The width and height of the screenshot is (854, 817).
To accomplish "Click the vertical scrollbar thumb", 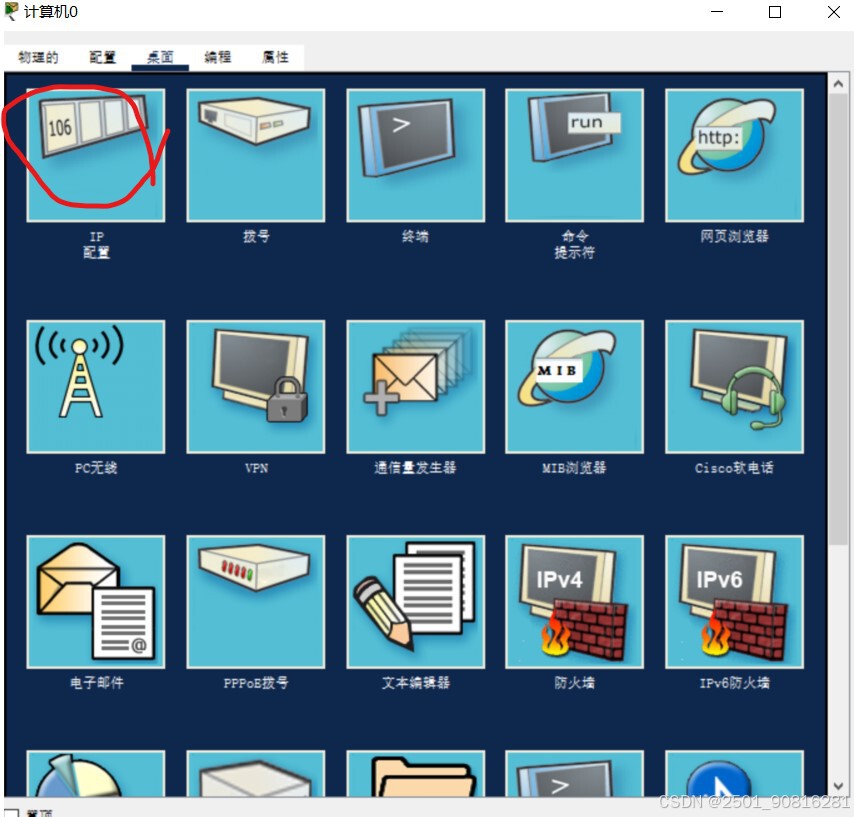I will click(838, 319).
